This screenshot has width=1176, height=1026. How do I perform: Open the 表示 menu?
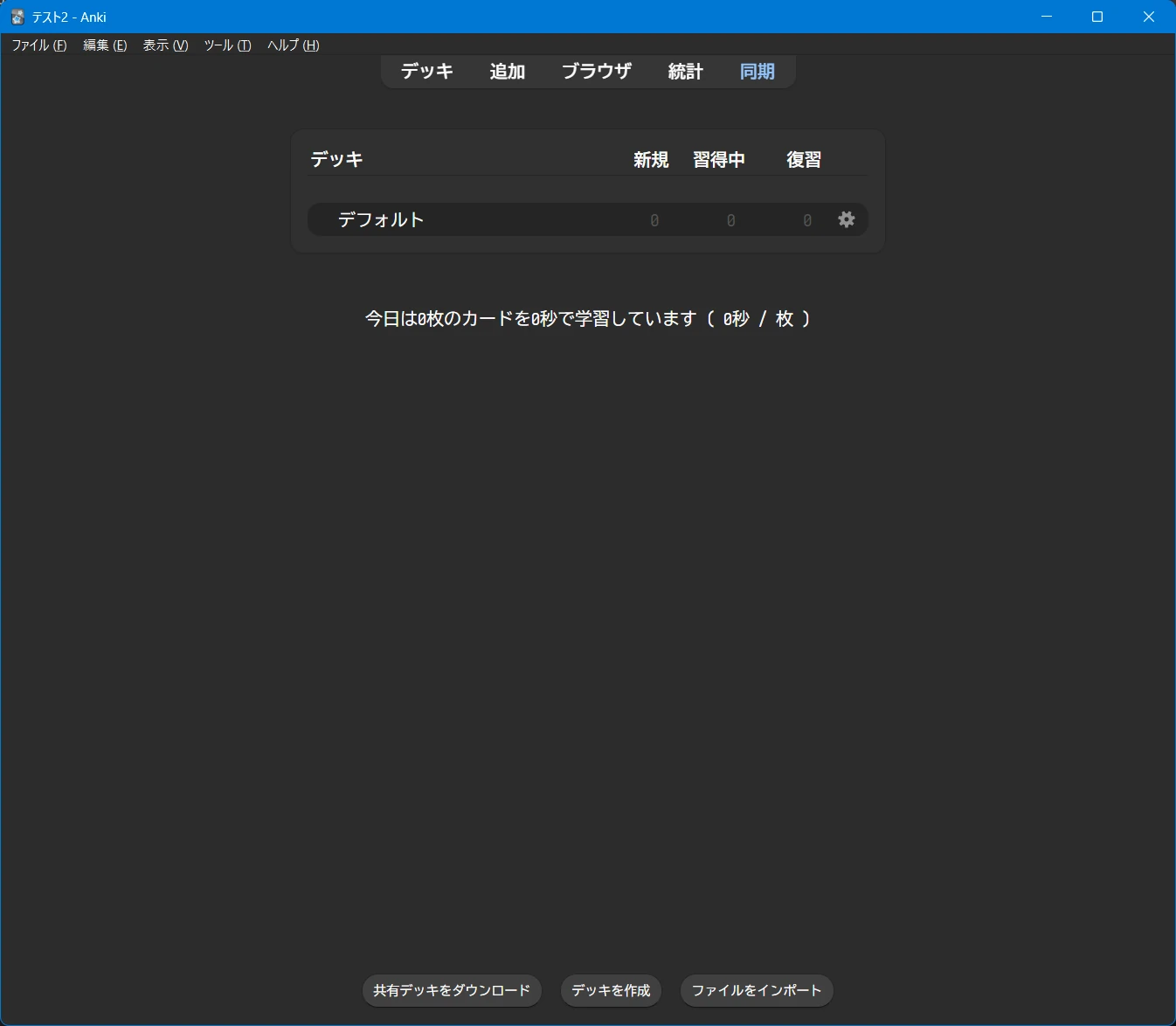pos(165,45)
